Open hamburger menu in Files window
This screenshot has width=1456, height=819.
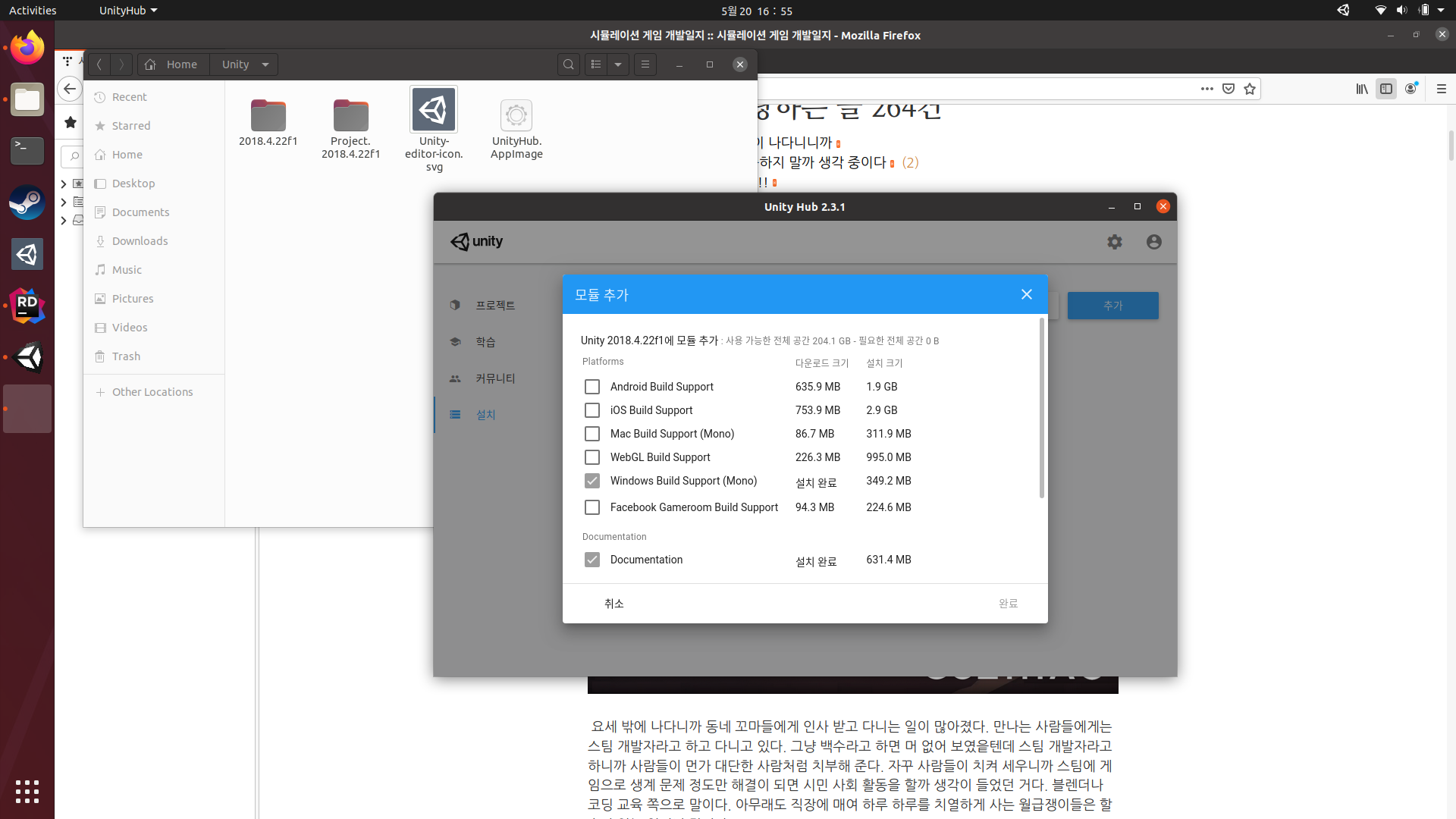pos(645,64)
